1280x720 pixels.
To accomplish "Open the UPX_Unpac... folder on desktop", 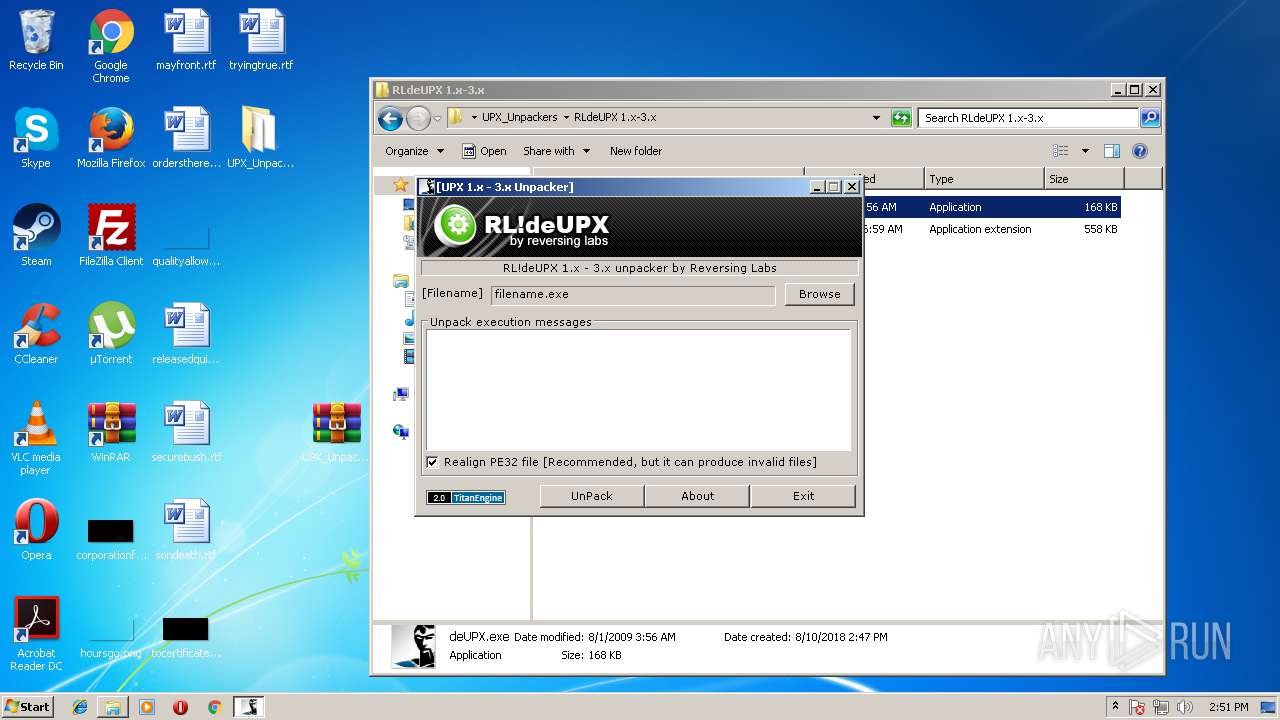I will [260, 138].
